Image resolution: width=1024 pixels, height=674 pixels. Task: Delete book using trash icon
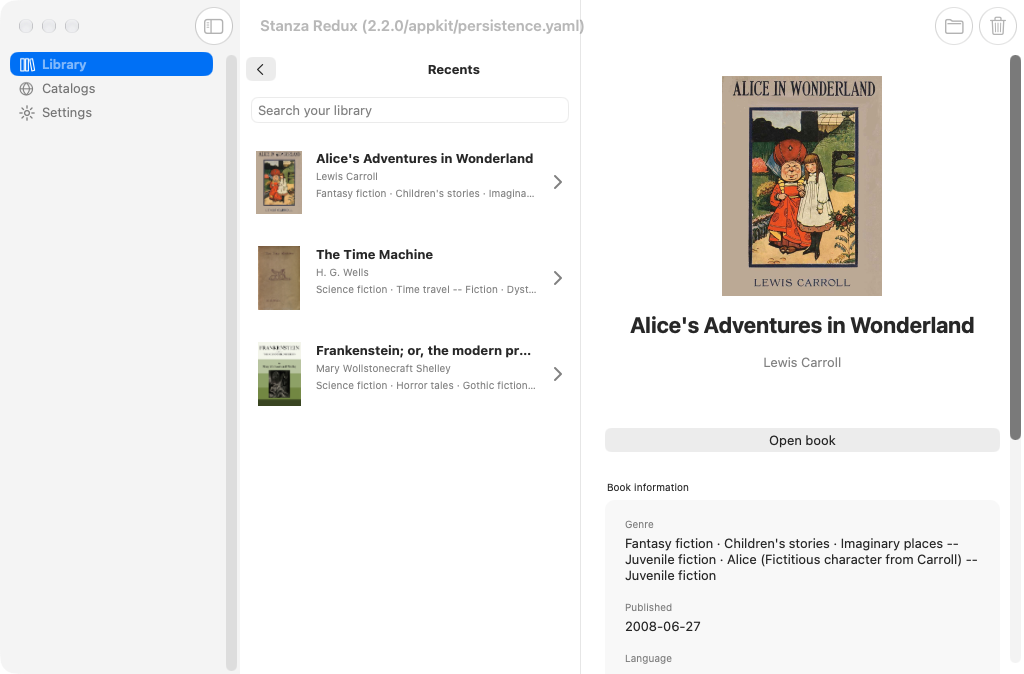997,26
